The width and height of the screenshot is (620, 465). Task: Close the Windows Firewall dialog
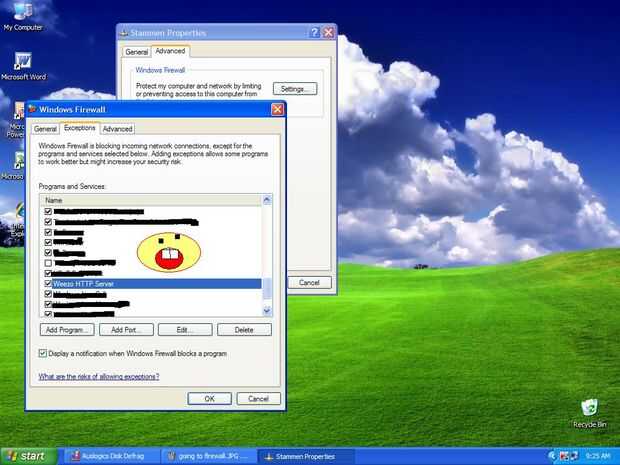pos(278,109)
